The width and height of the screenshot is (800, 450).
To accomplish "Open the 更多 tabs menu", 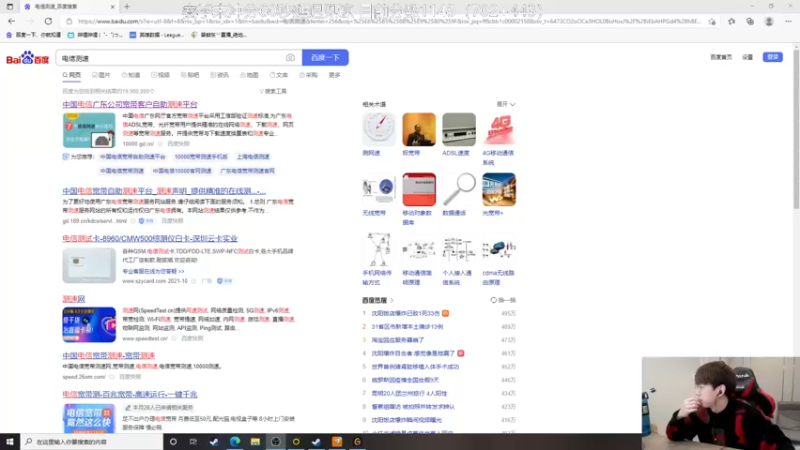I will click(334, 75).
